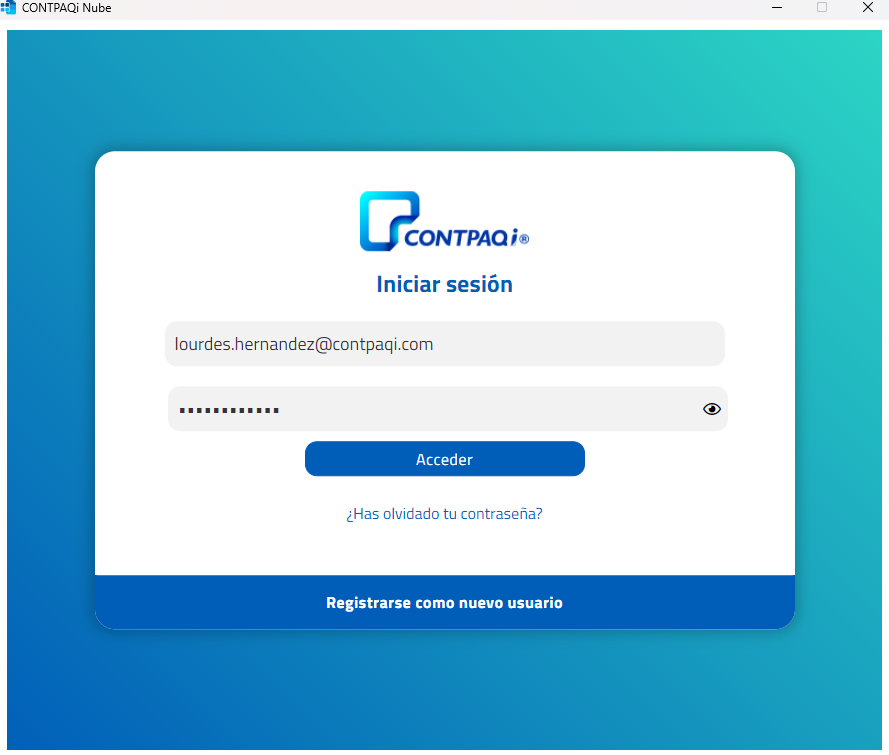Click the registered trademark symbol beside the logo
This screenshot has height=755, width=889.
[524, 239]
